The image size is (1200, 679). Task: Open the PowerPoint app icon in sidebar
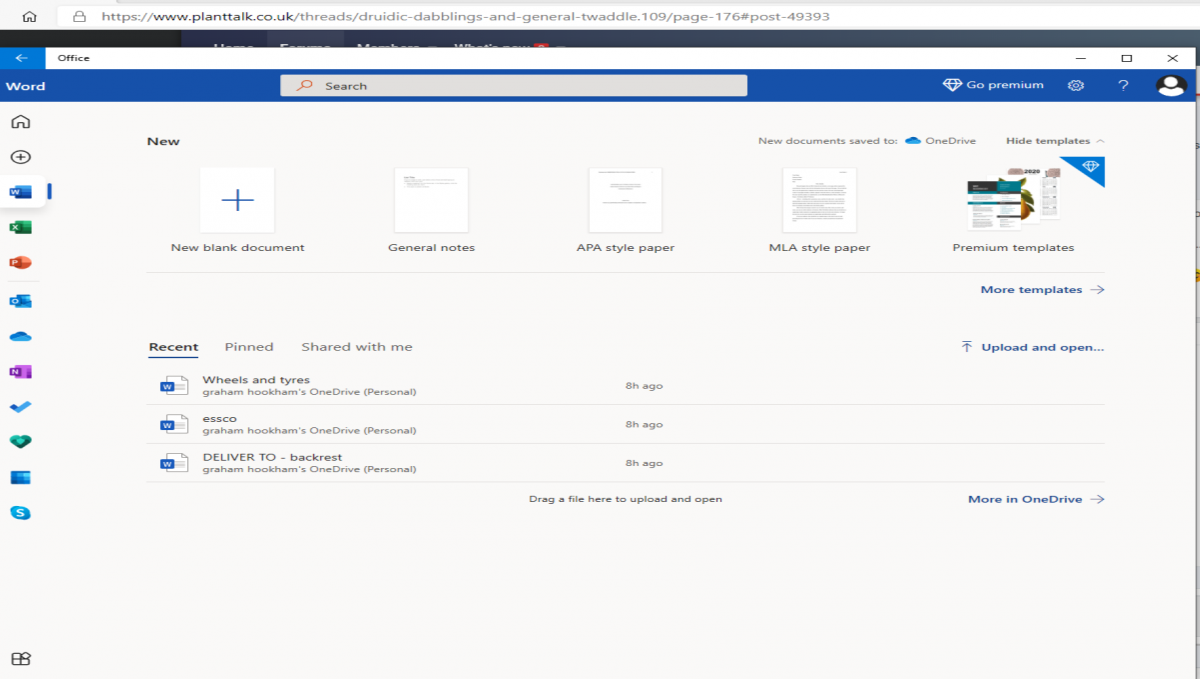20,263
